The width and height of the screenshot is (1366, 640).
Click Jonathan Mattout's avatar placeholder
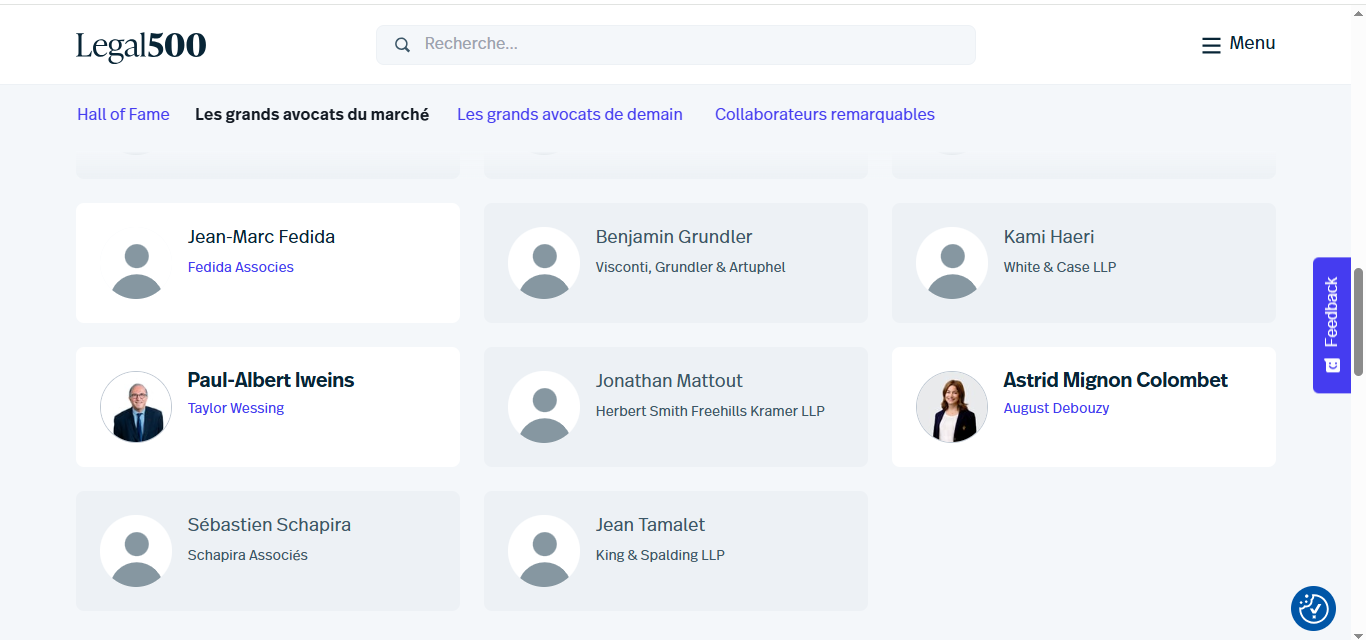point(544,407)
